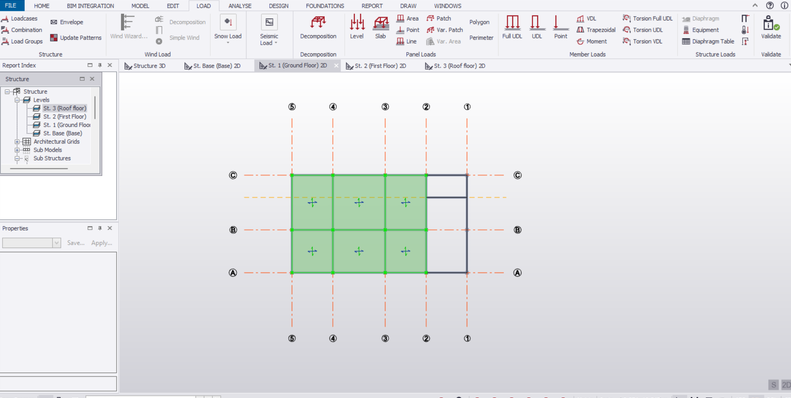Click the Loadcases icon
Image resolution: width=791 pixels, height=398 pixels.
click(19, 18)
